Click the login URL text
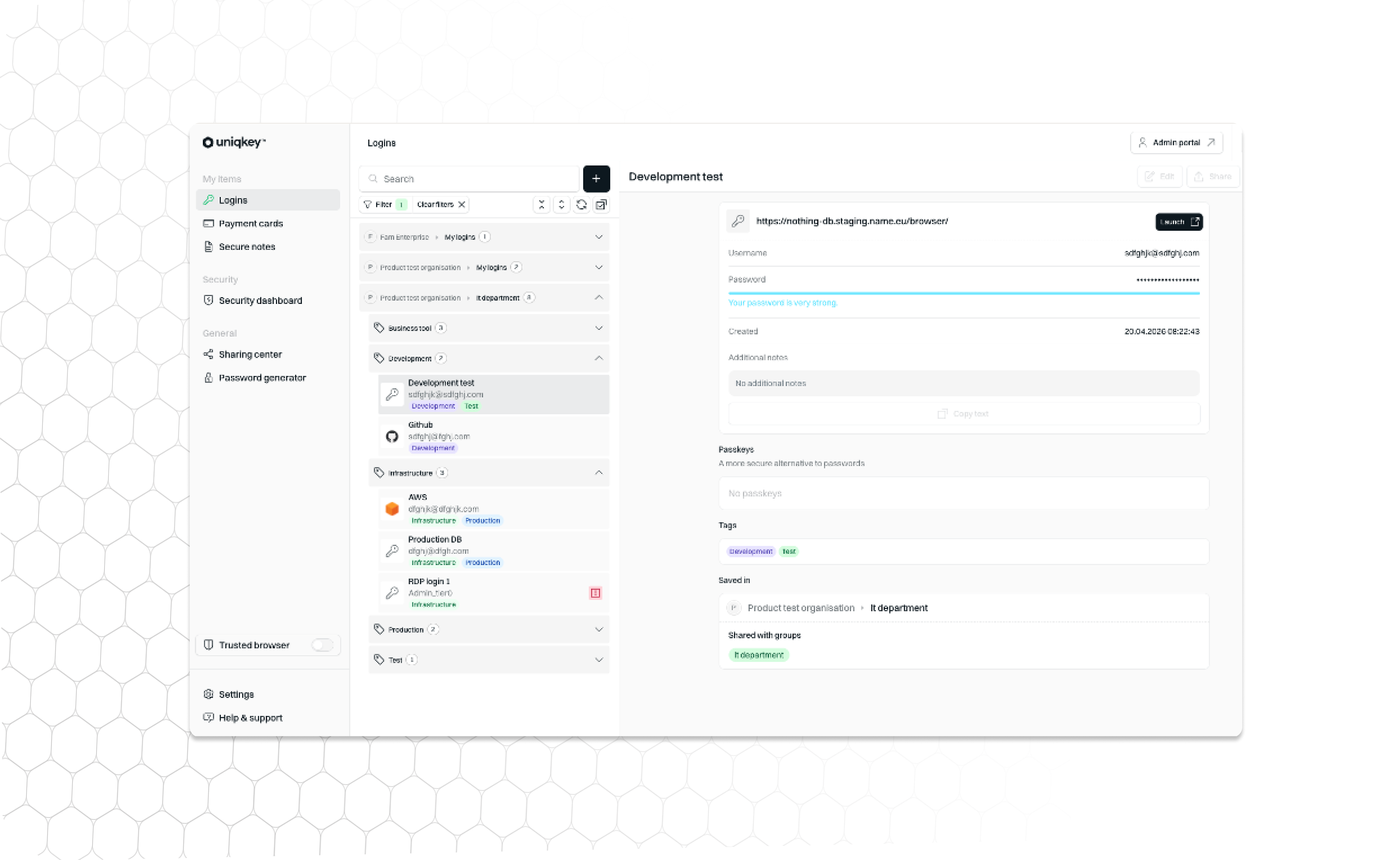 [852, 221]
